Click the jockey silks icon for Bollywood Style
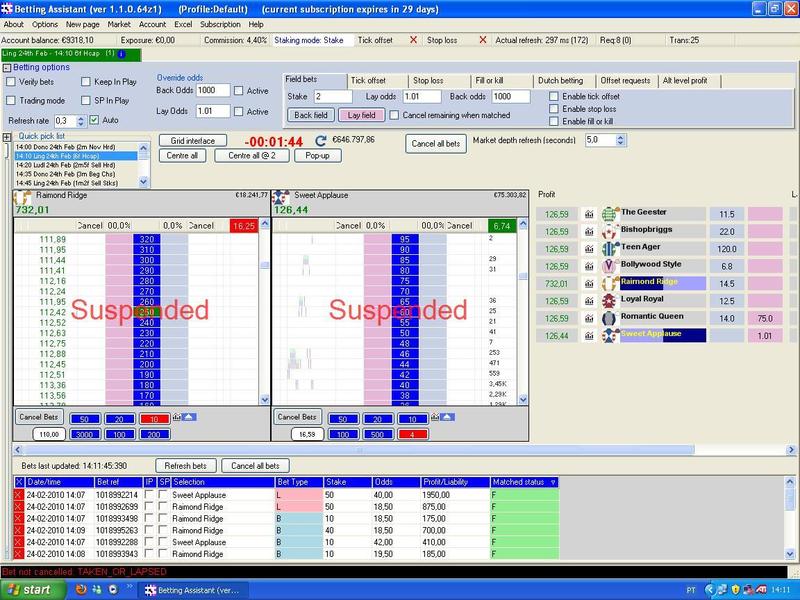 pos(609,265)
